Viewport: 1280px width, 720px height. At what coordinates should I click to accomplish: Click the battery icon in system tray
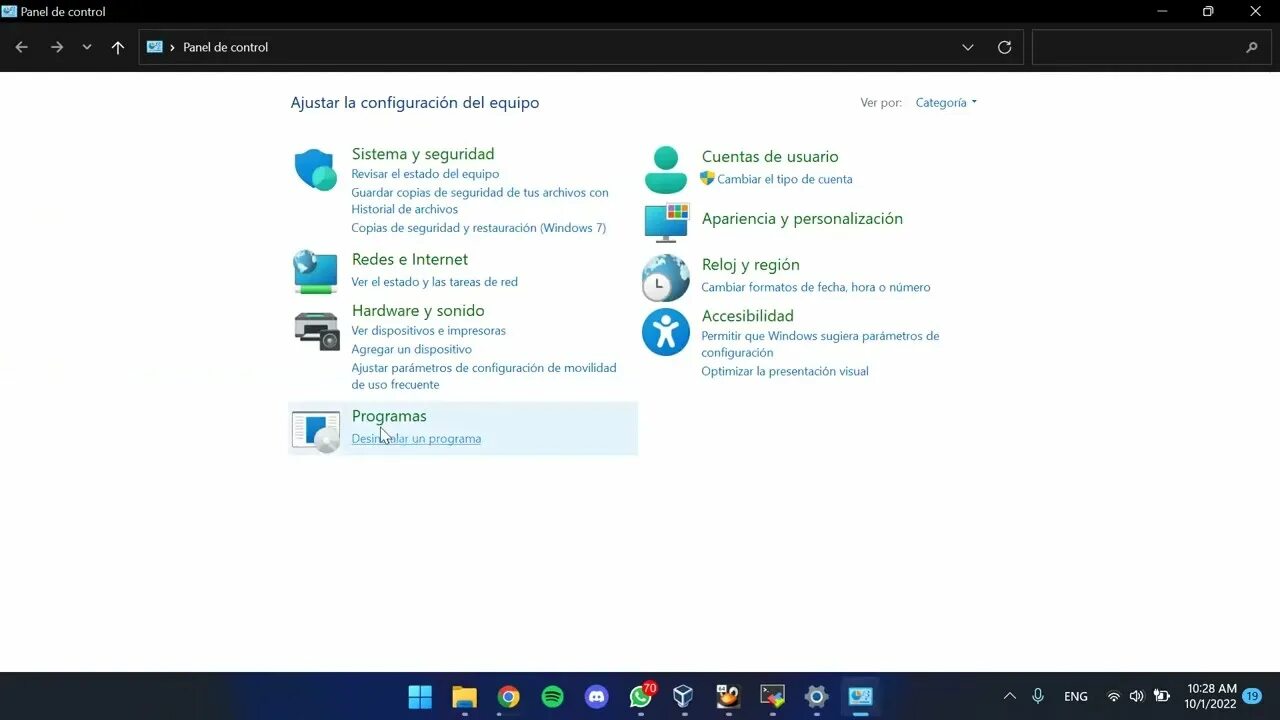click(x=1162, y=696)
